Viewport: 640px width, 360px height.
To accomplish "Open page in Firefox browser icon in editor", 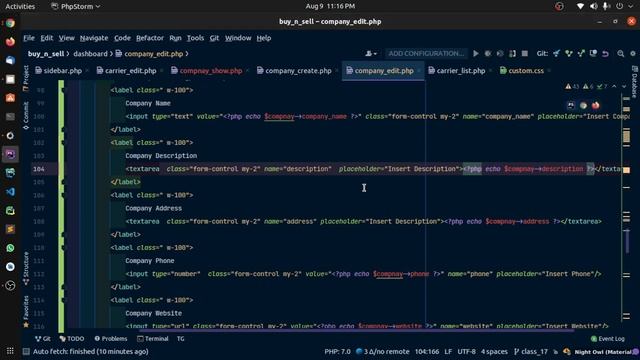I will [x=596, y=105].
